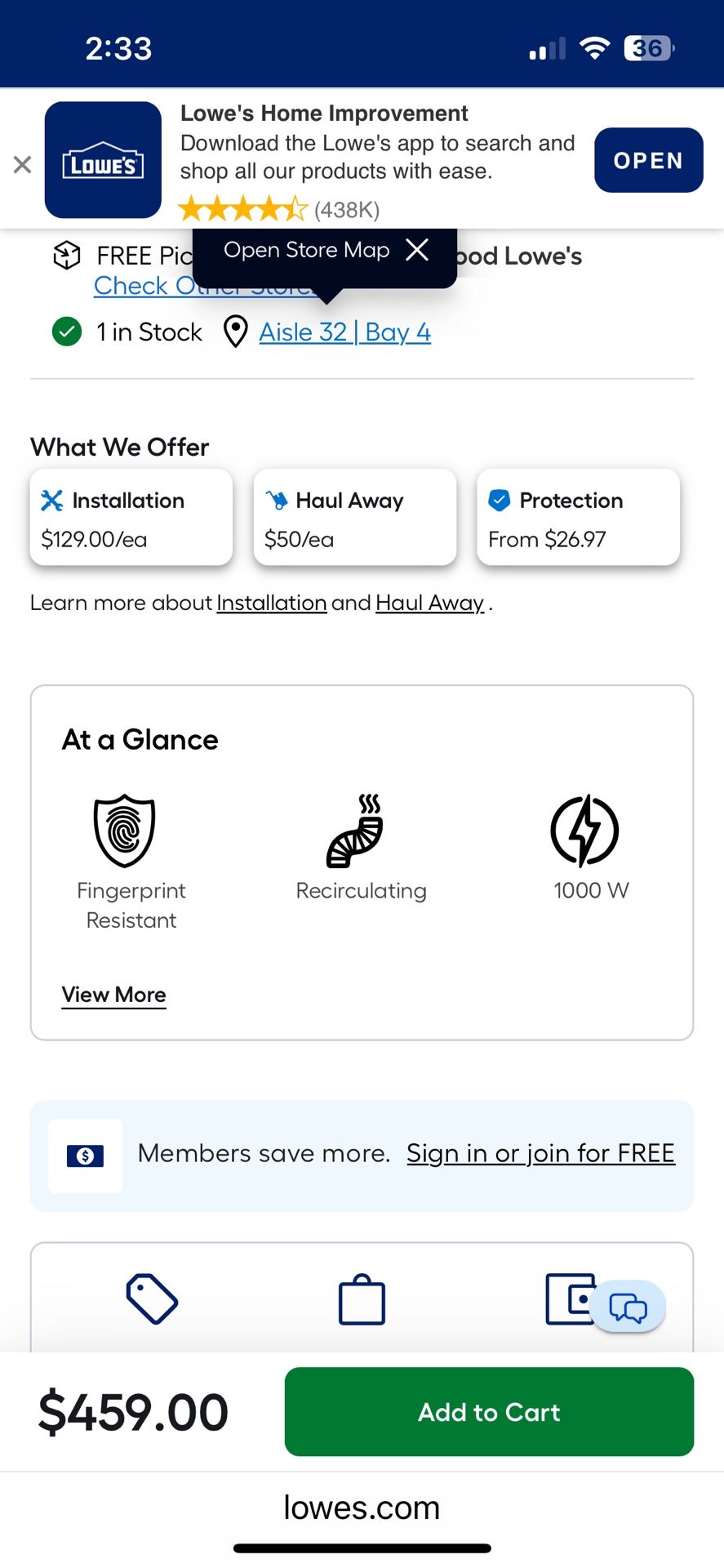The width and height of the screenshot is (724, 1568).
Task: Open the Aisle 32 Bay 4 location link
Action: click(344, 332)
